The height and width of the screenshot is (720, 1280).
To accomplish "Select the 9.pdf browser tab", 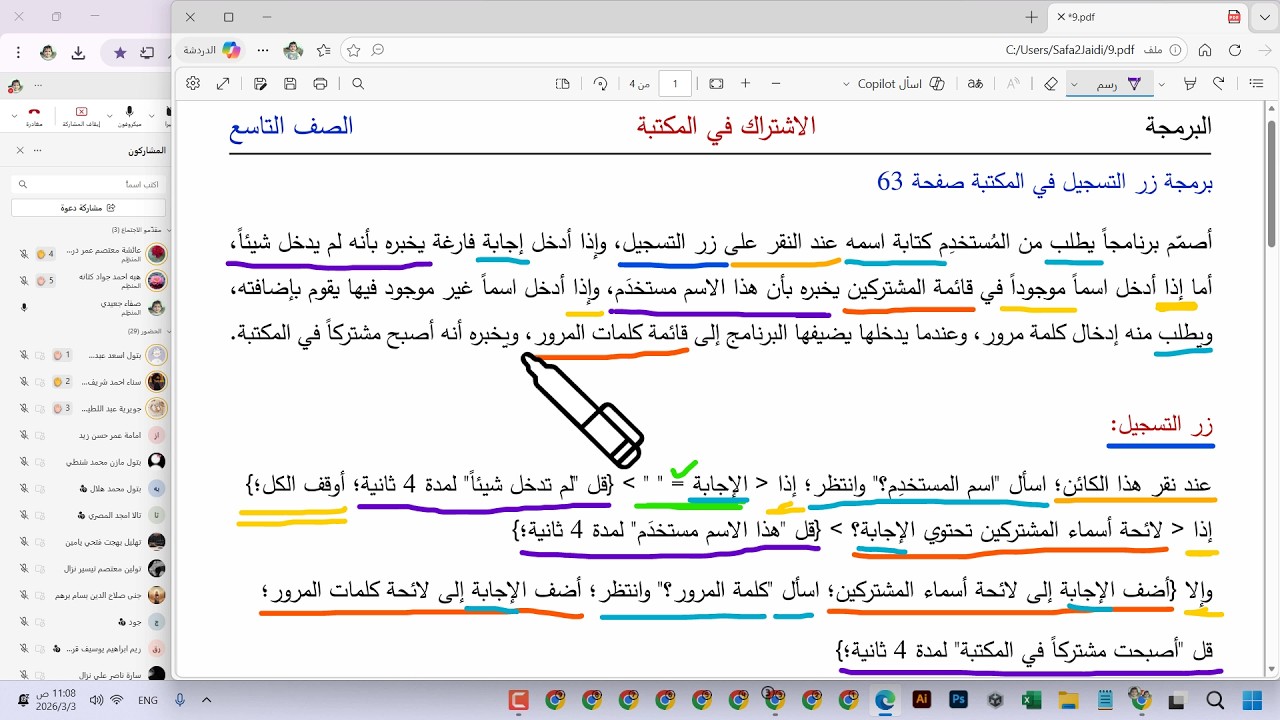I will [x=1146, y=17].
